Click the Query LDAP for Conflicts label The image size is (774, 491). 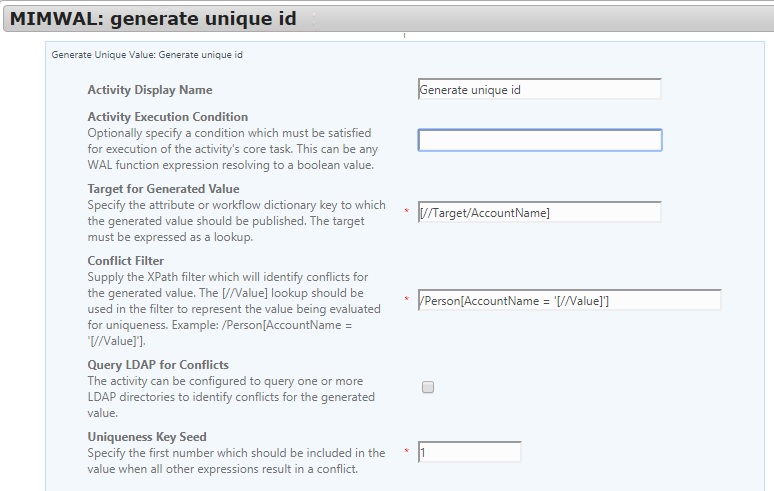coord(158,365)
